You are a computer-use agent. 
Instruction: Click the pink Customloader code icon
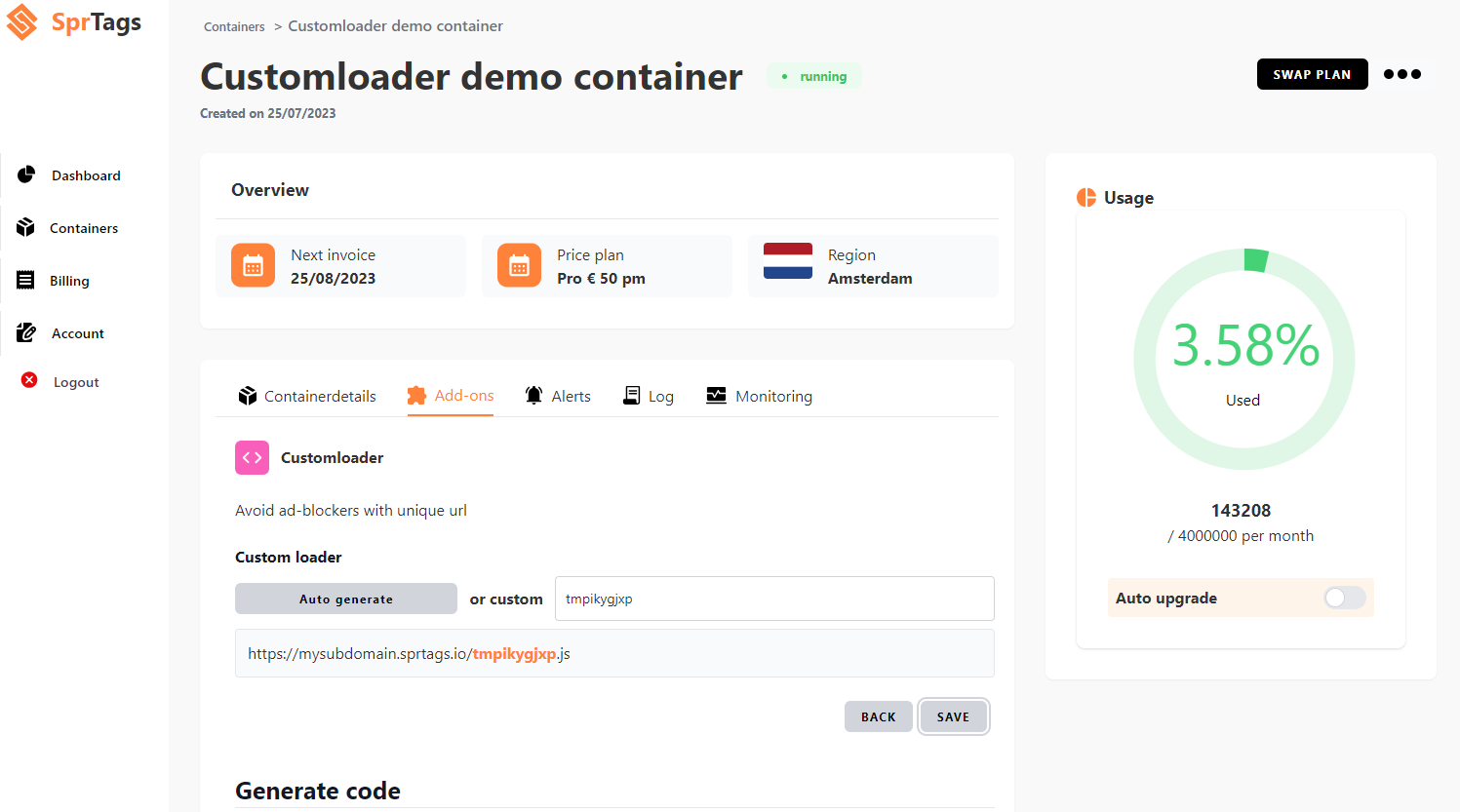(x=252, y=457)
